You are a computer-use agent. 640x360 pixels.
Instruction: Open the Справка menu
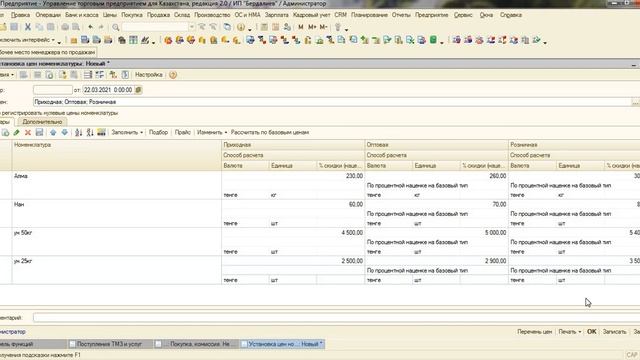coord(511,15)
